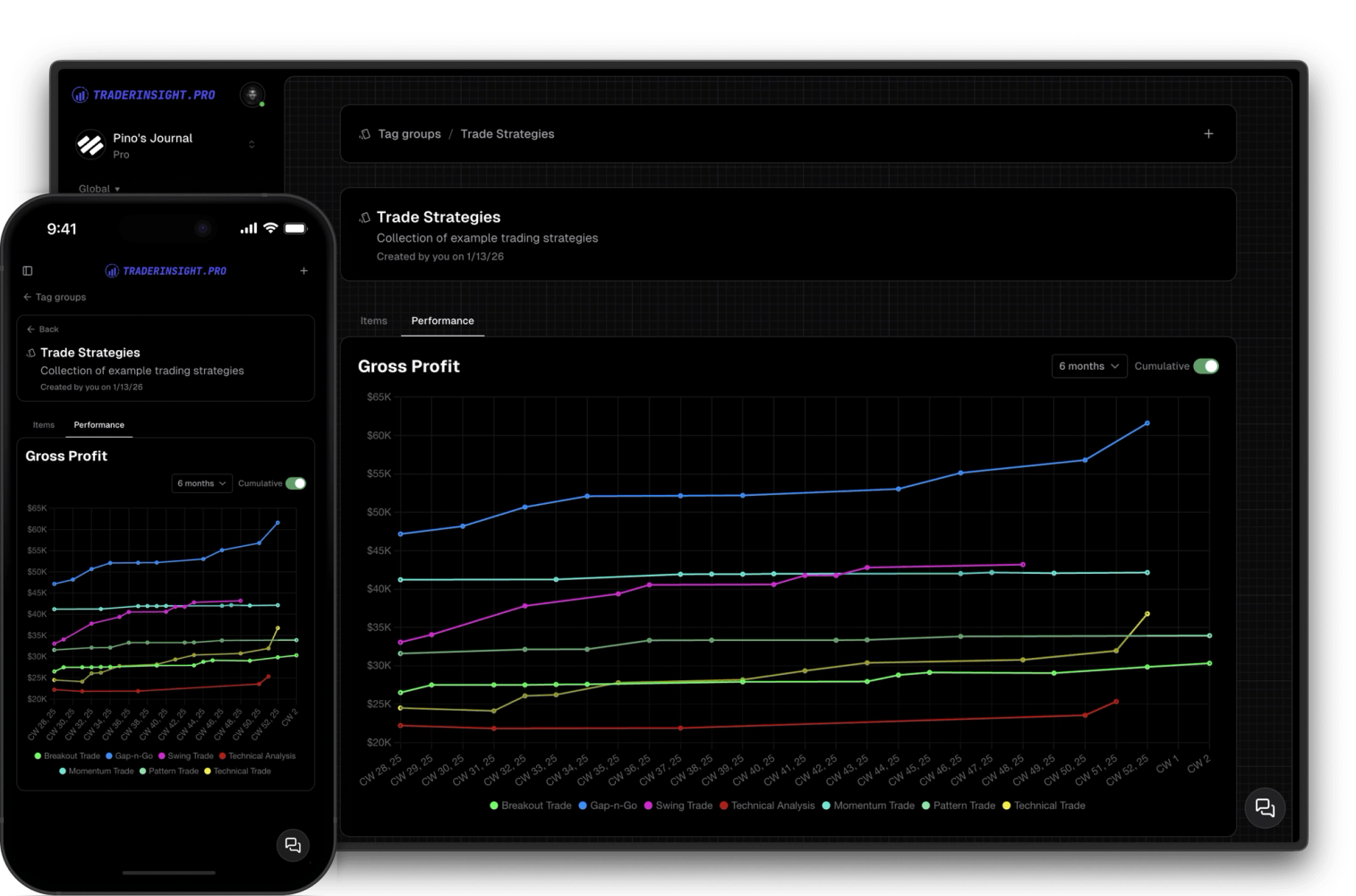1356x896 pixels.
Task: Click the plus button in the top right header
Action: click(1207, 132)
